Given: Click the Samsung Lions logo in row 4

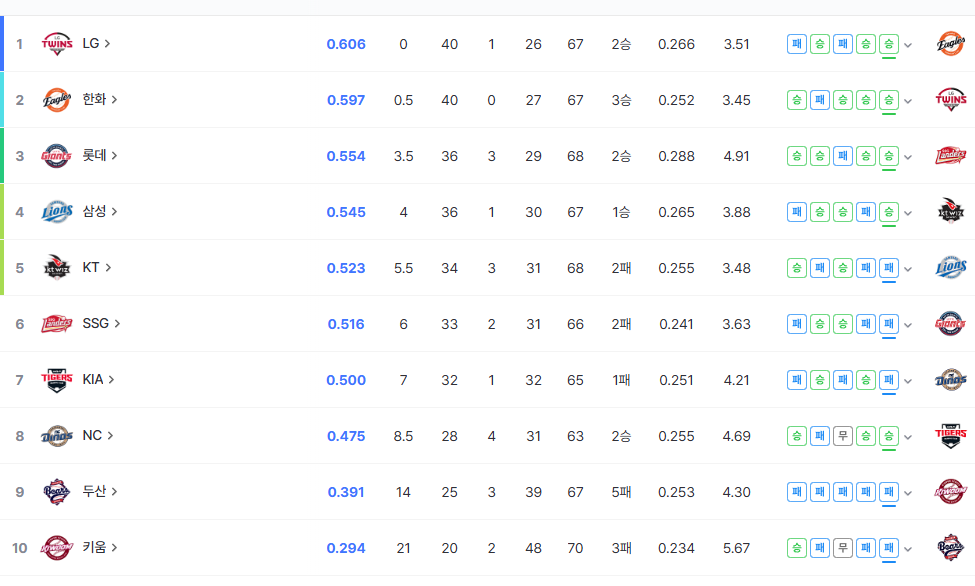Looking at the screenshot, I should 57,212.
